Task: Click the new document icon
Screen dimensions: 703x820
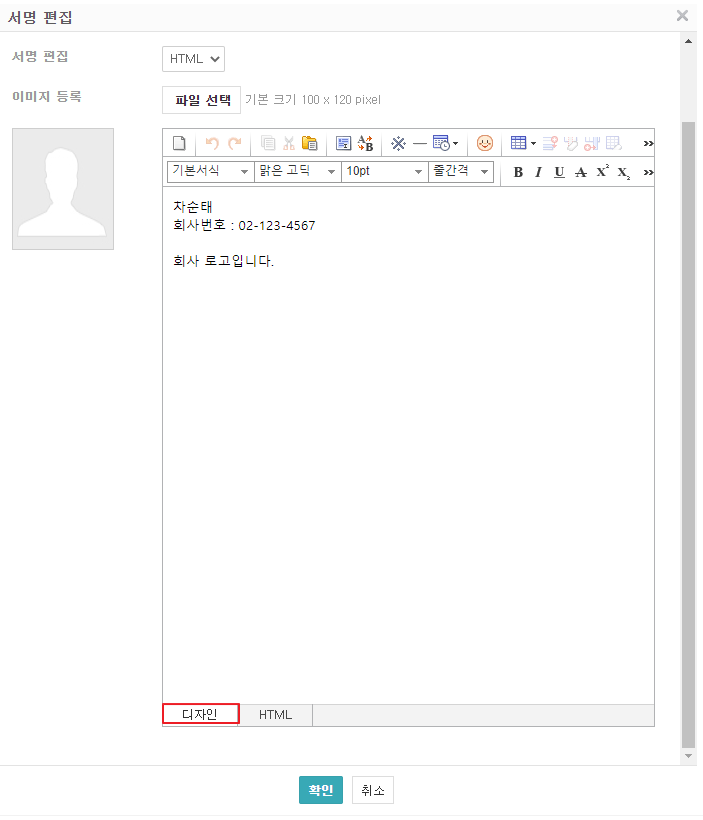Action: (179, 143)
